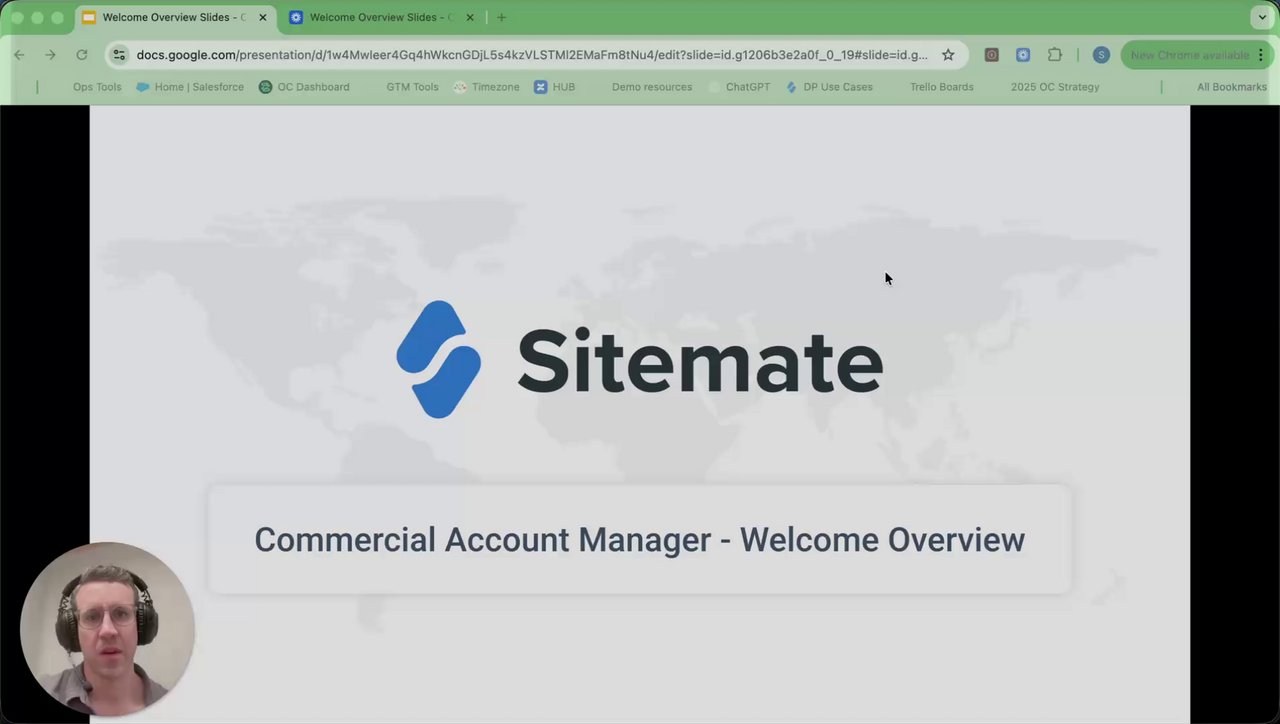This screenshot has width=1280, height=724.
Task: Close the second Welcome Overview Slides tab
Action: coord(470,17)
